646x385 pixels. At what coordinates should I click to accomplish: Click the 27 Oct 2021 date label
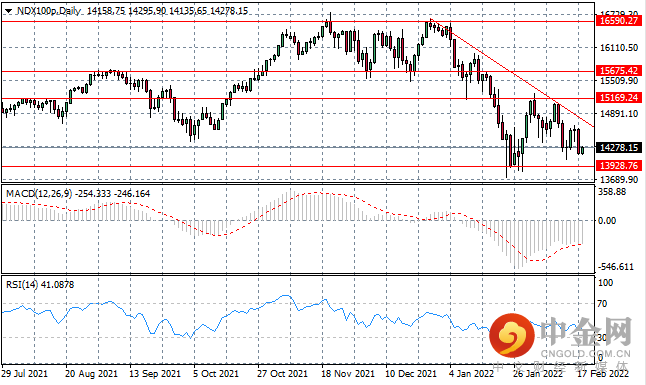coord(282,374)
